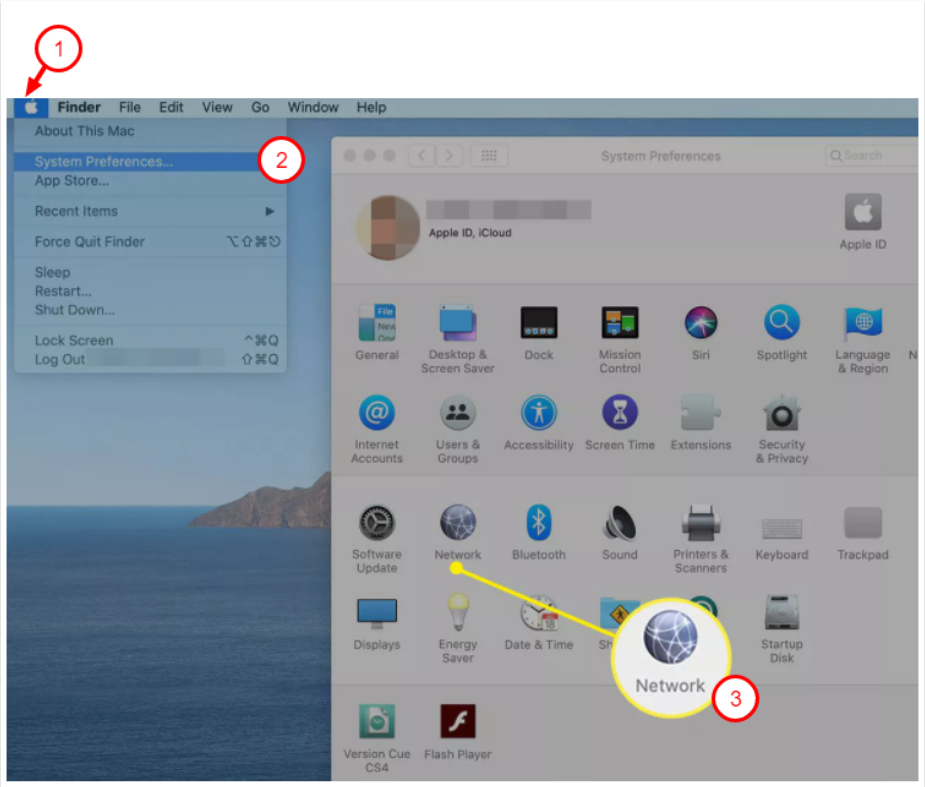Open the View menu

[217, 107]
